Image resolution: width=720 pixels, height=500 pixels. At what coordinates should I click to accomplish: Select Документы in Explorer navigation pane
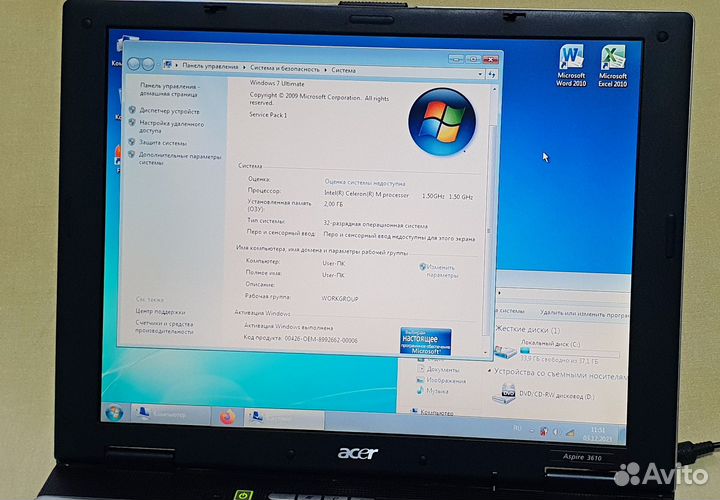pos(443,368)
